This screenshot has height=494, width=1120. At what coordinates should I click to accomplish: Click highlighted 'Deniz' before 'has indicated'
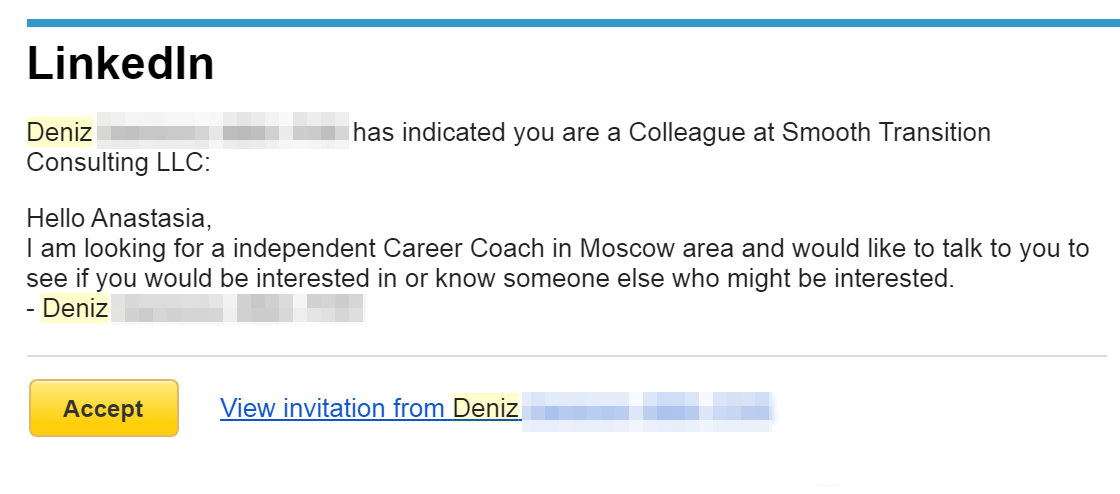click(59, 132)
